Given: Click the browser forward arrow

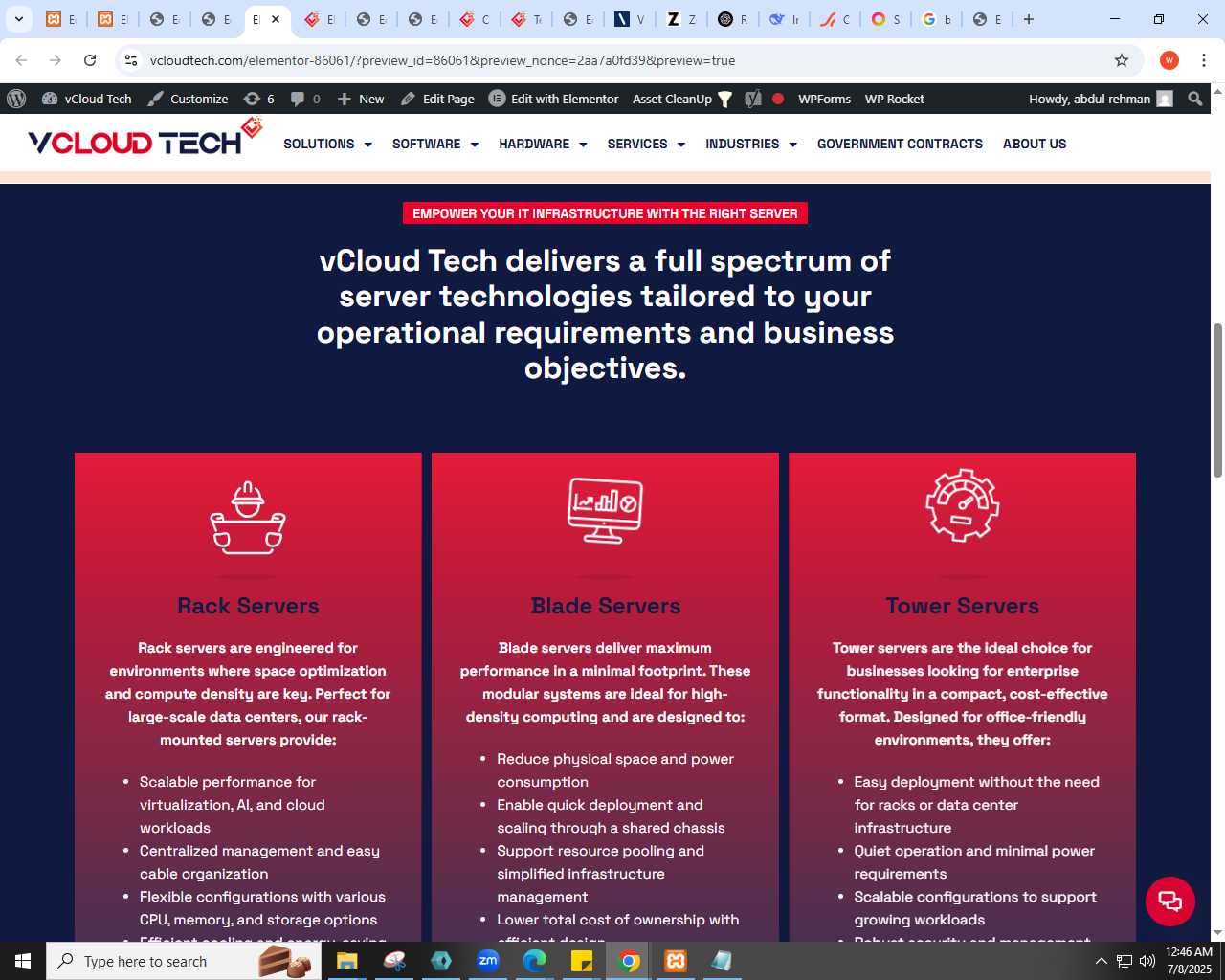Looking at the screenshot, I should 56,60.
